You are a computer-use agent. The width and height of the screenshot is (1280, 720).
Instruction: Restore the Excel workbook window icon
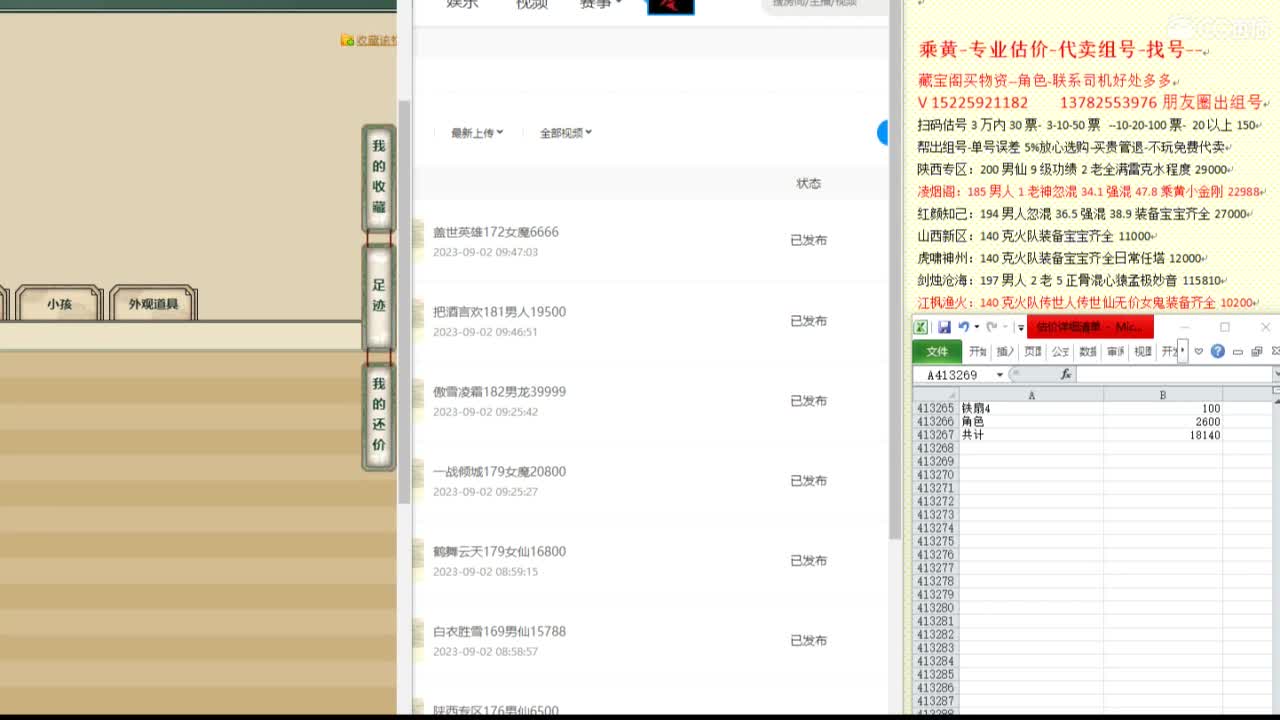pyautogui.click(x=1256, y=352)
